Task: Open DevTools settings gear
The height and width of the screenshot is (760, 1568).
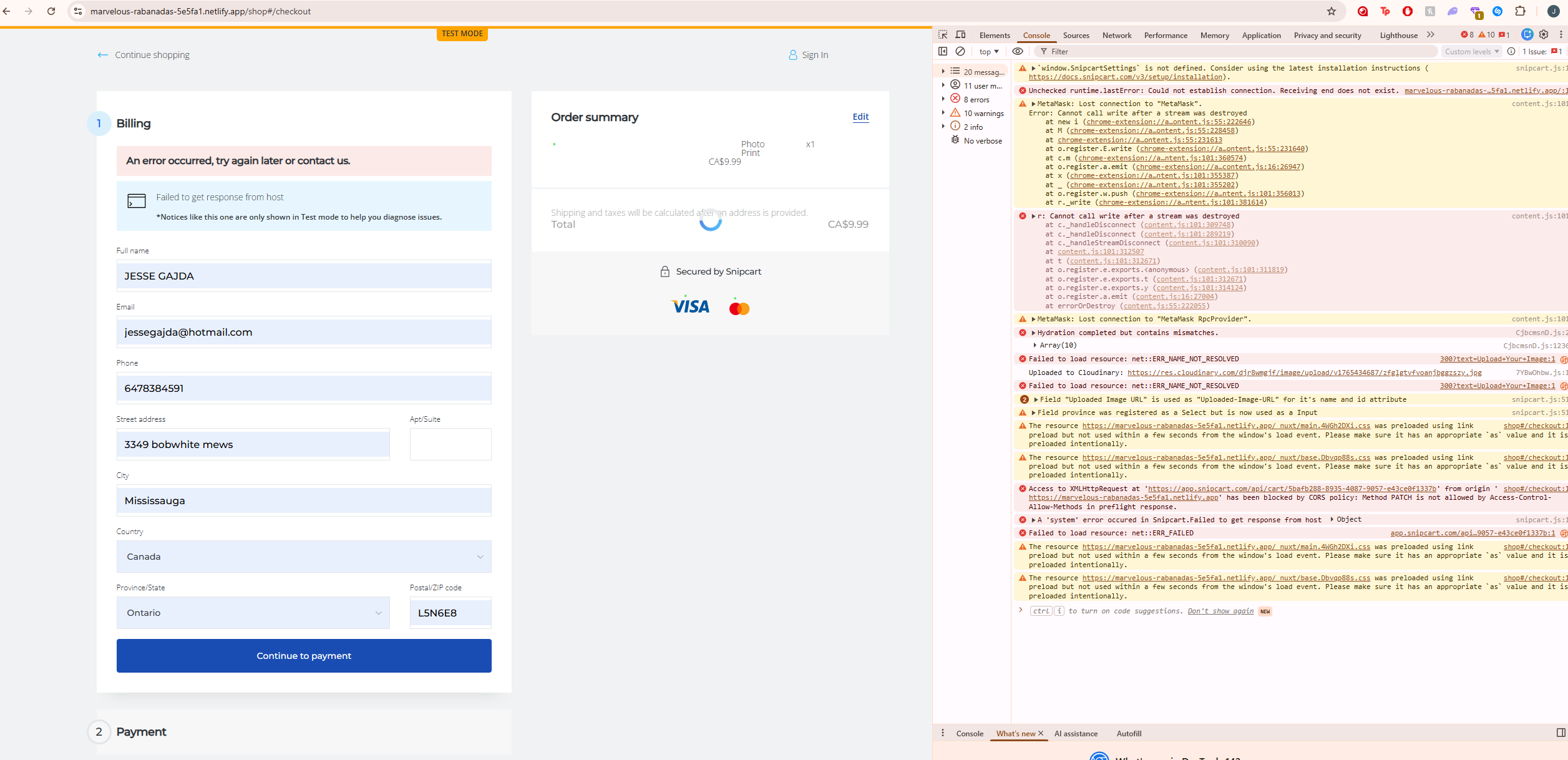Action: click(1544, 35)
